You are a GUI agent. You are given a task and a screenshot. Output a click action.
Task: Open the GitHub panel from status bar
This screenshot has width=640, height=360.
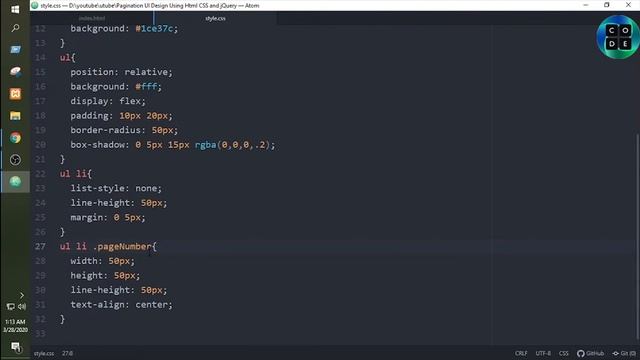click(x=591, y=353)
